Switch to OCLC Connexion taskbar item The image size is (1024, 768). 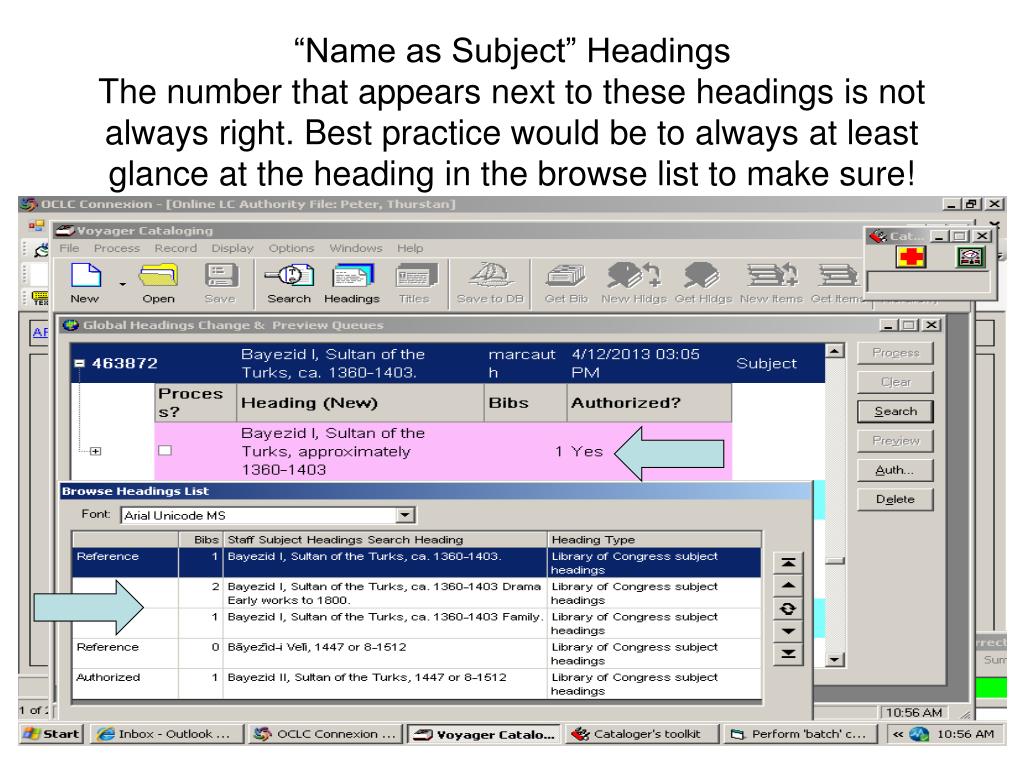click(326, 734)
